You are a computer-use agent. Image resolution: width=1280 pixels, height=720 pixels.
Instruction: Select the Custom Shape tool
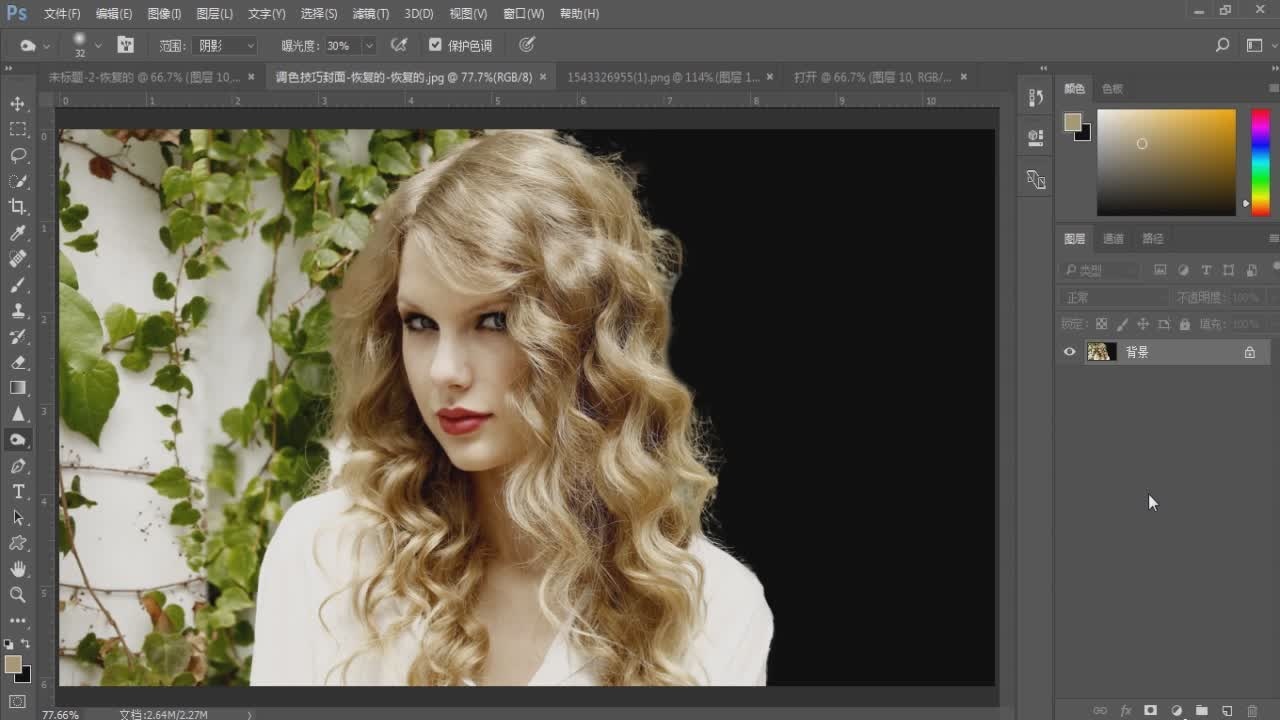click(18, 543)
